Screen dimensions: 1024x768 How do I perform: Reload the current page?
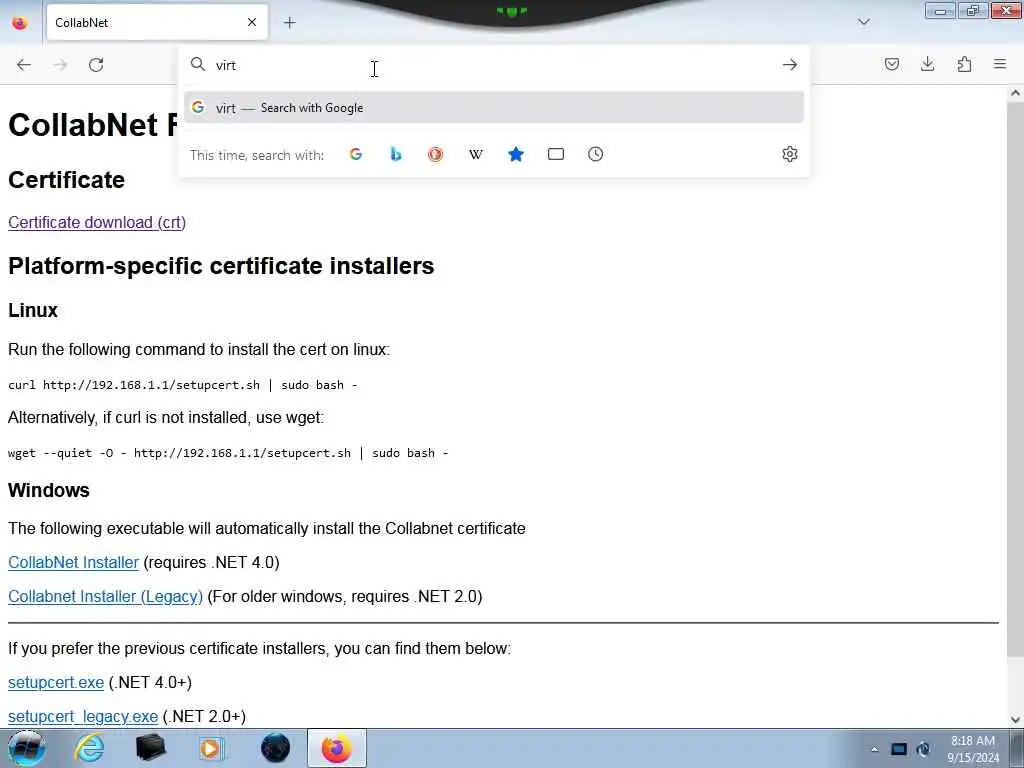(96, 65)
